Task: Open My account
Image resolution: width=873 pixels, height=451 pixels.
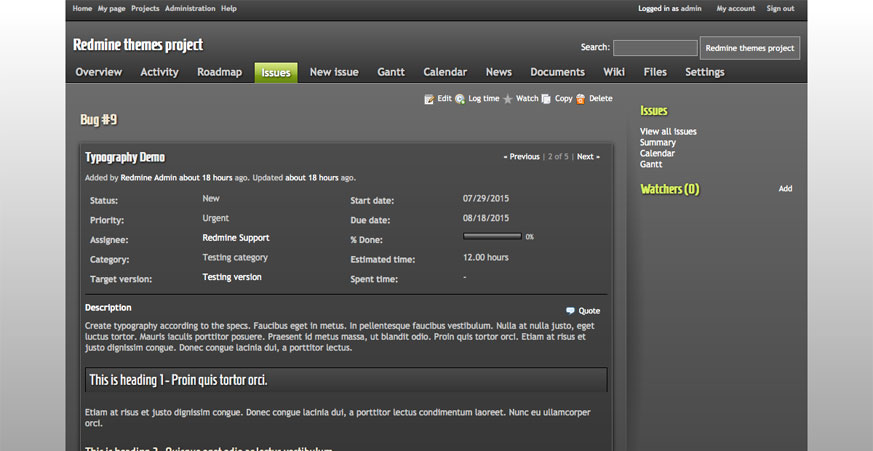Action: pos(735,8)
